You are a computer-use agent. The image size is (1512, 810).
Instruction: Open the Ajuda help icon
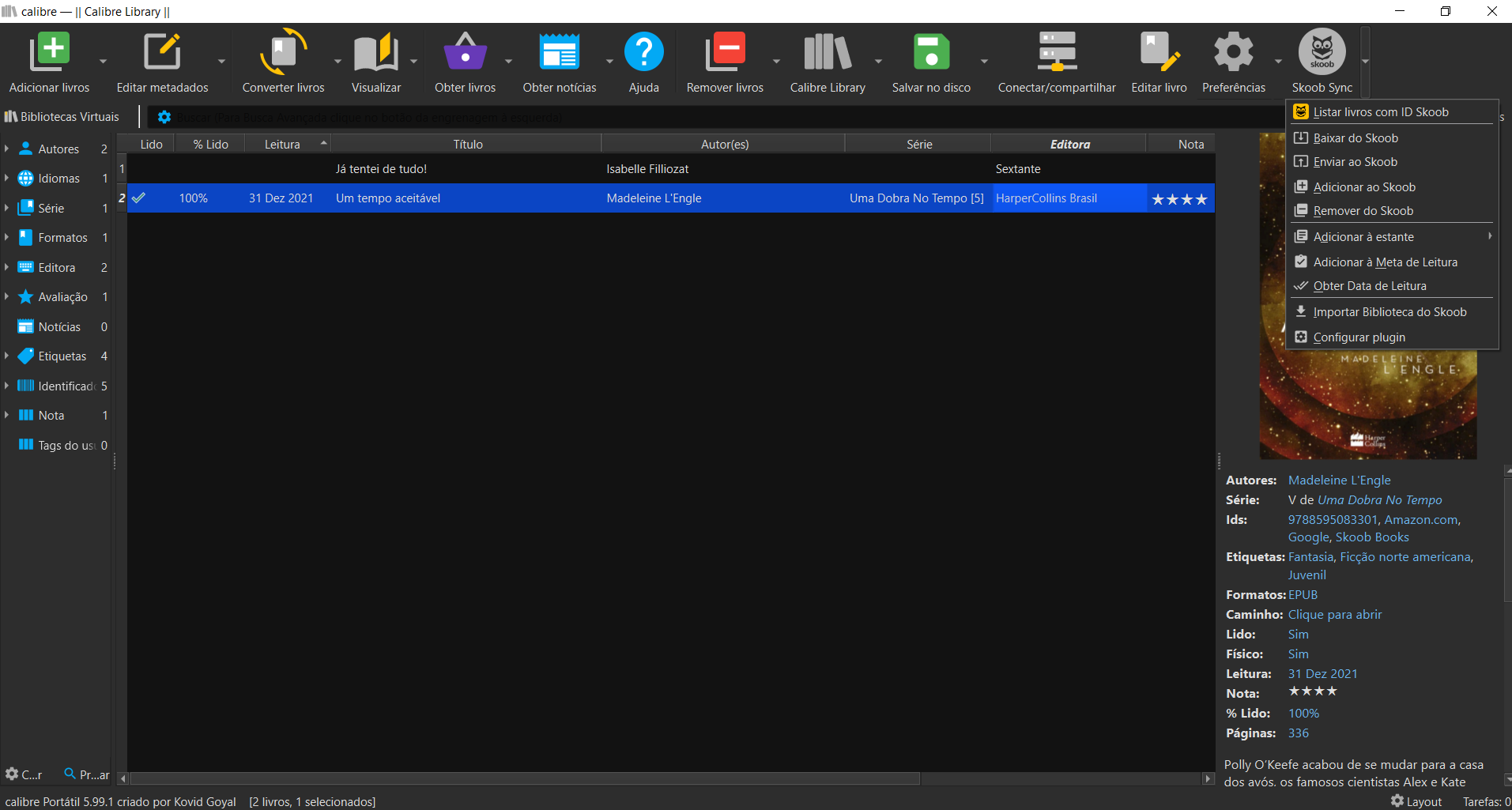click(x=644, y=52)
